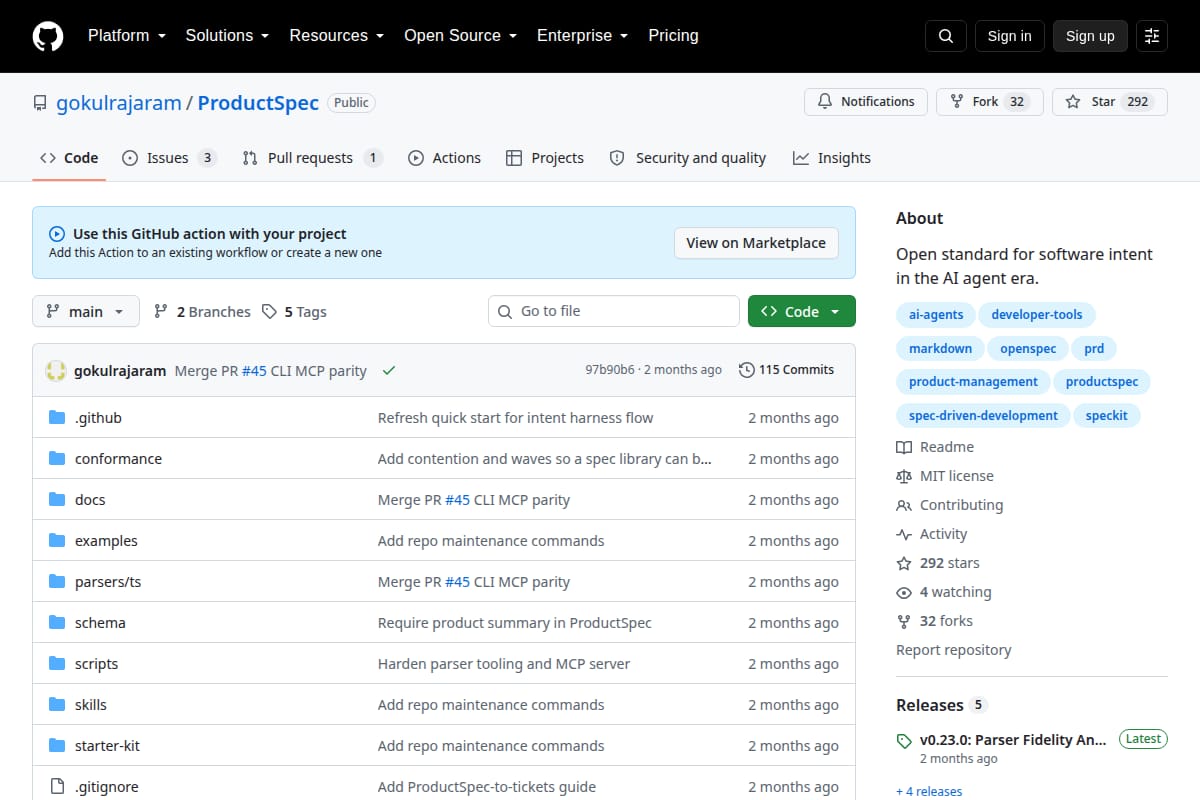Viewport: 1200px width, 800px height.
Task: Open the Contributing link
Action: coord(961,505)
